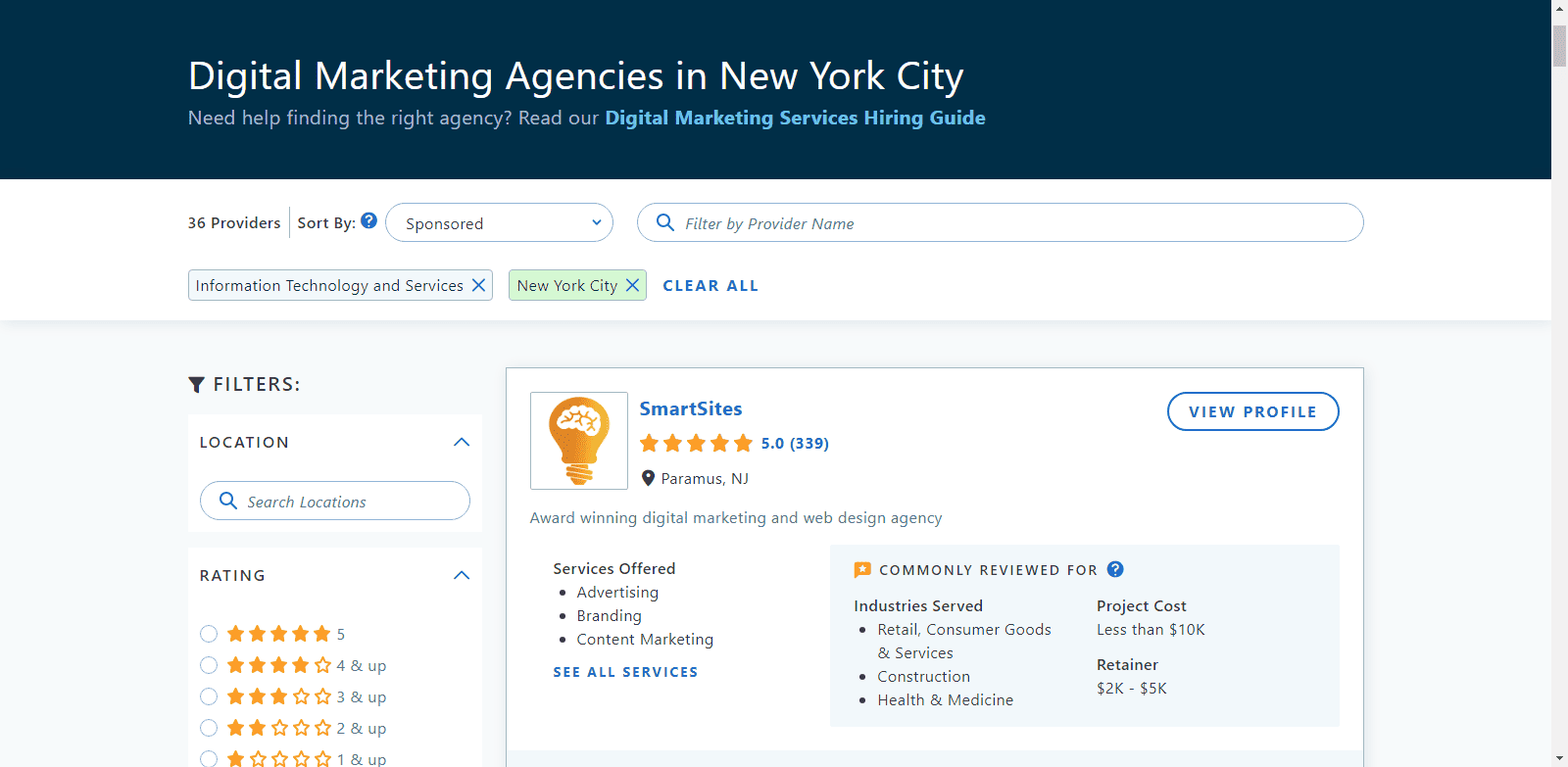
Task: Open the Sponsored sort dropdown
Action: click(500, 222)
